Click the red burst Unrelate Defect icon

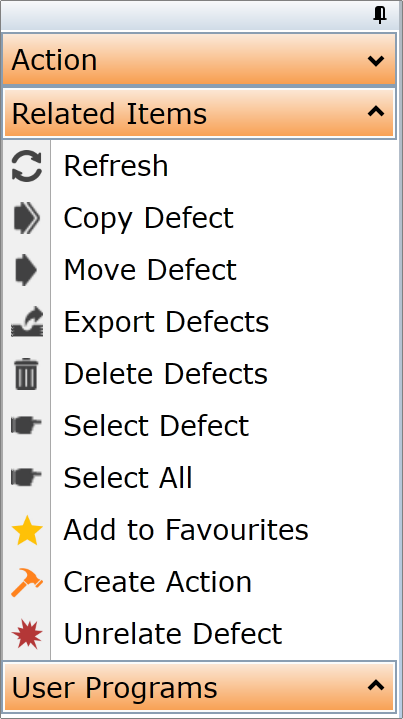click(27, 634)
